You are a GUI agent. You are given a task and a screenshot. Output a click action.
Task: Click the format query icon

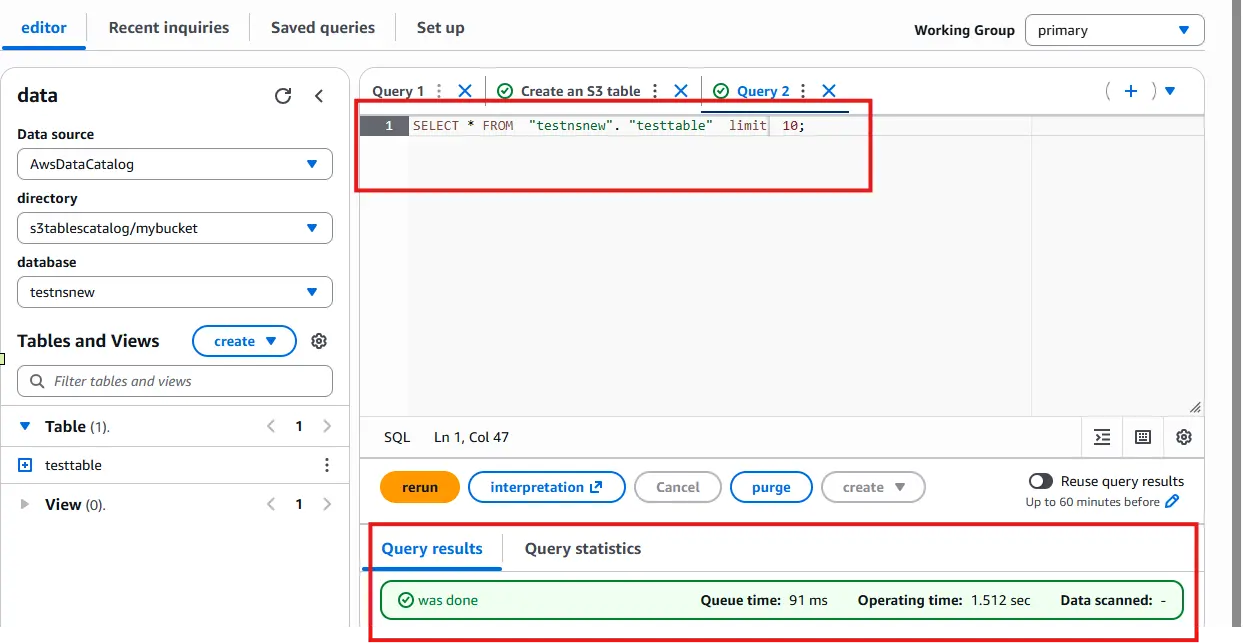pos(1102,437)
